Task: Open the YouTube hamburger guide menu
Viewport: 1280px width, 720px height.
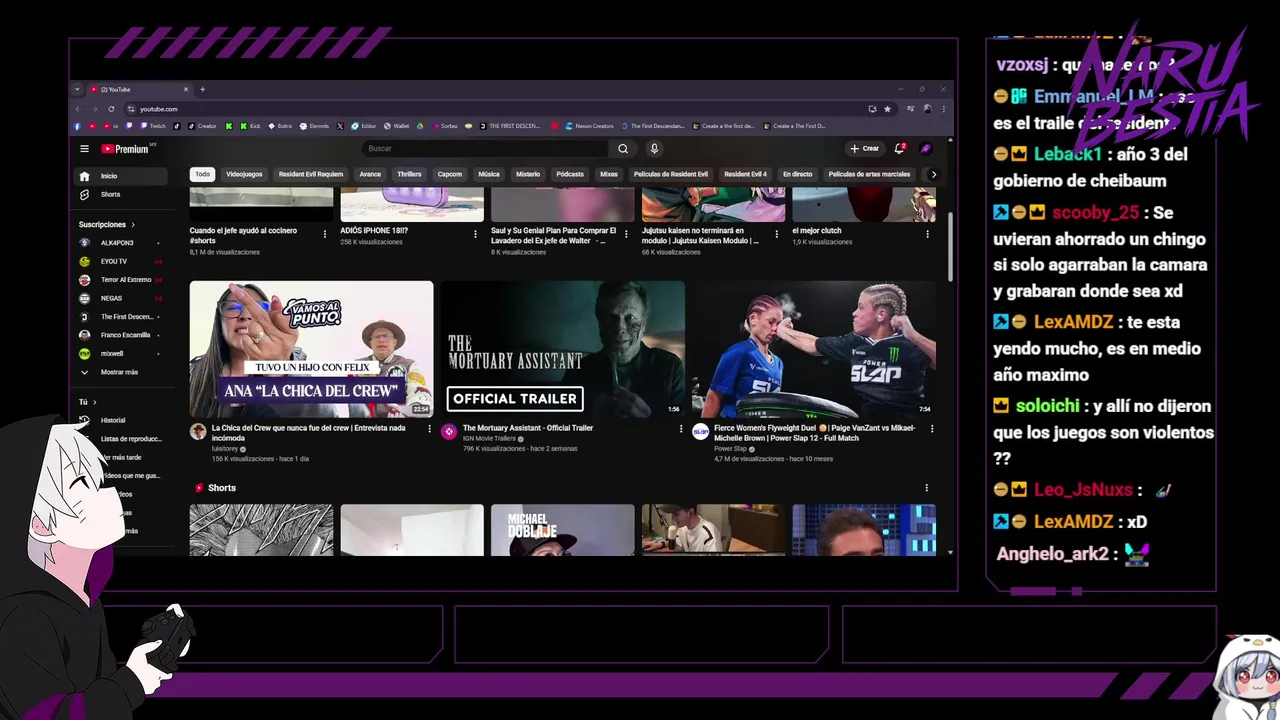Action: (85, 149)
